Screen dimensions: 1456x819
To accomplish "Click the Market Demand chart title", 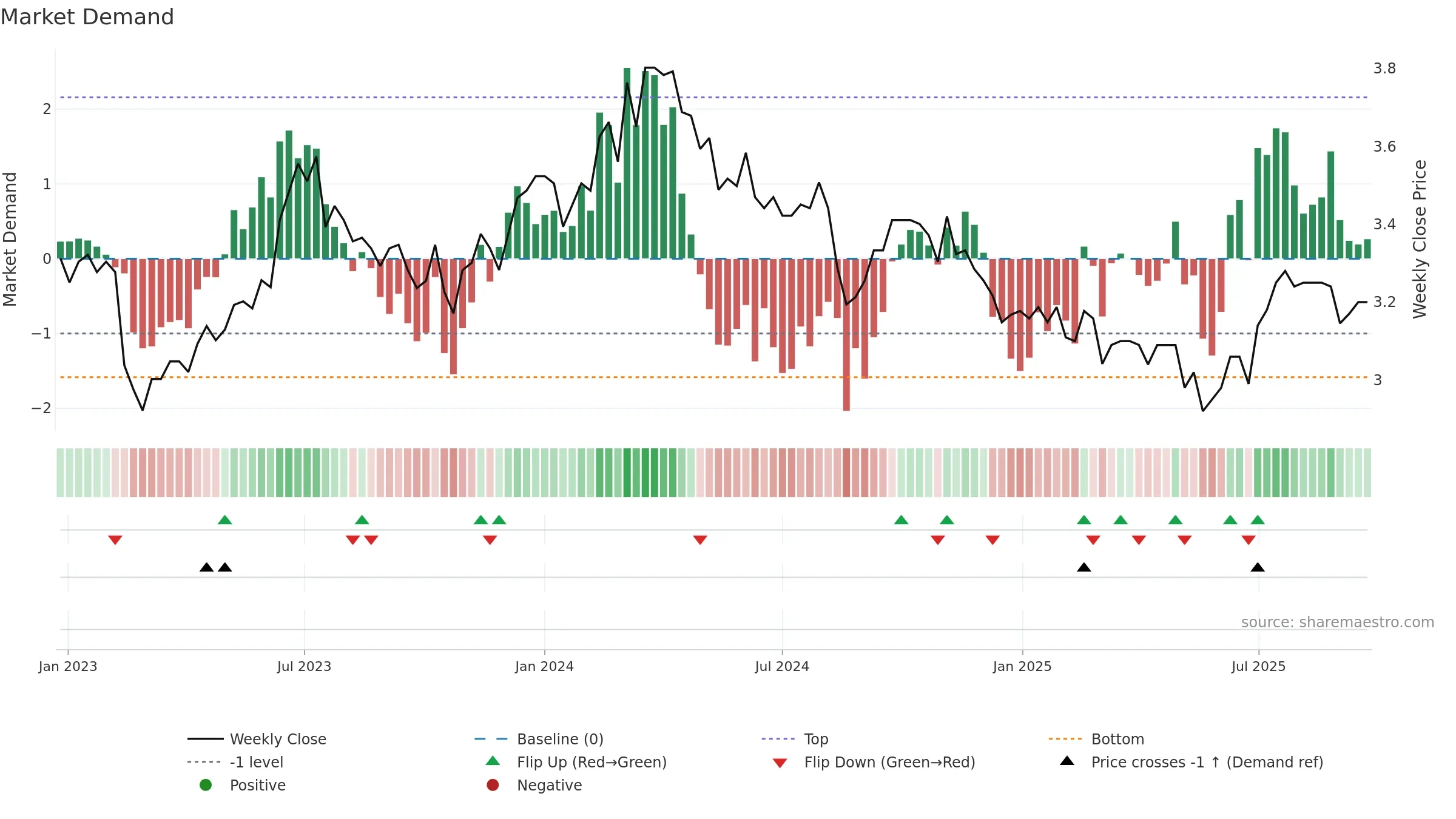I will click(87, 17).
